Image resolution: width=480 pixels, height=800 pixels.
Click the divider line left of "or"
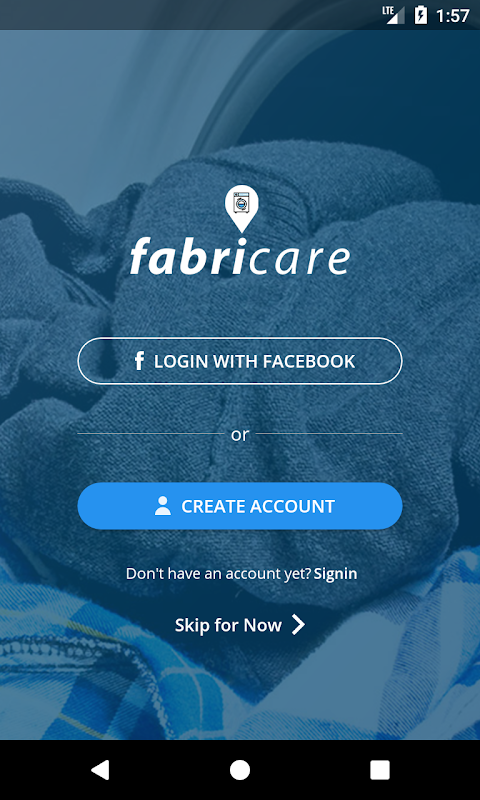pos(150,434)
